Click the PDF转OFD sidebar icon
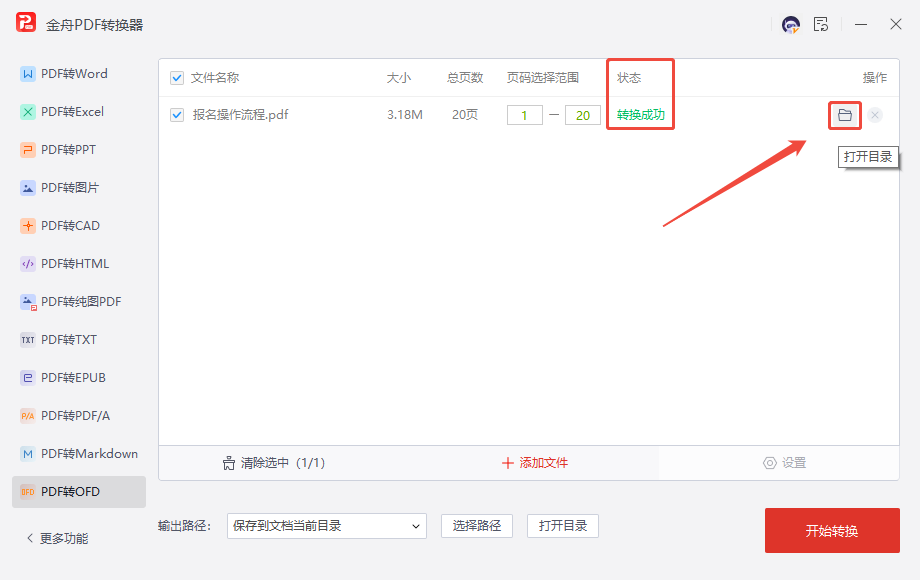Screen dimensions: 920x580 [x=28, y=492]
